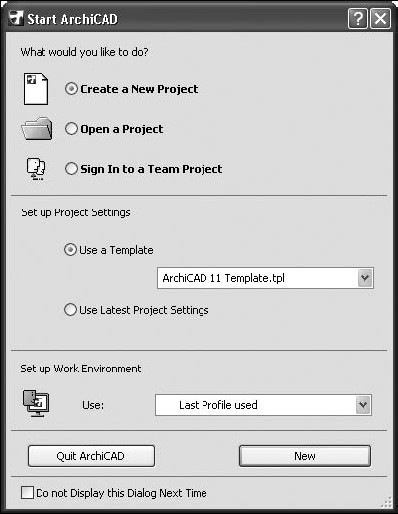This screenshot has width=398, height=514.
Task: Click the Quit ArchiCAD button
Action: pos(91,456)
